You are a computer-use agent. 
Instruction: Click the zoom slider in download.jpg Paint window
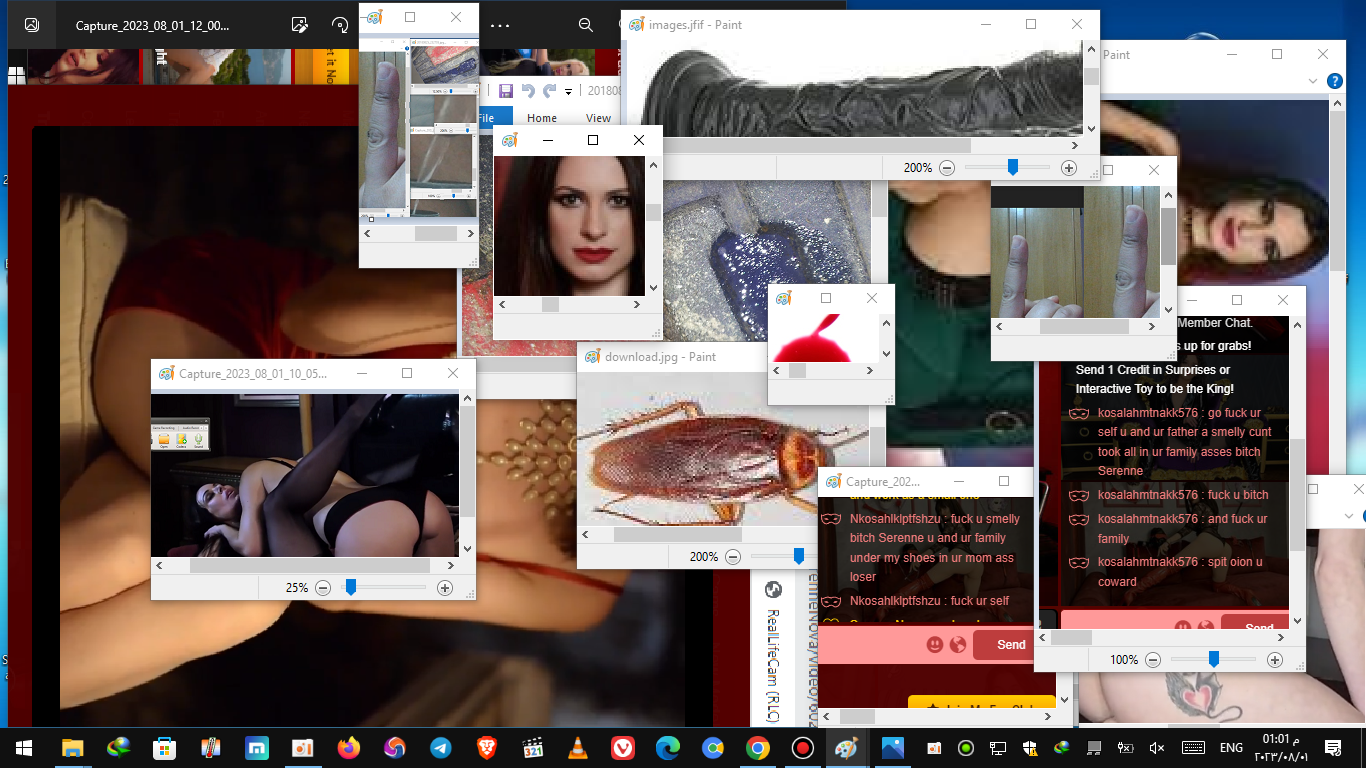point(798,556)
